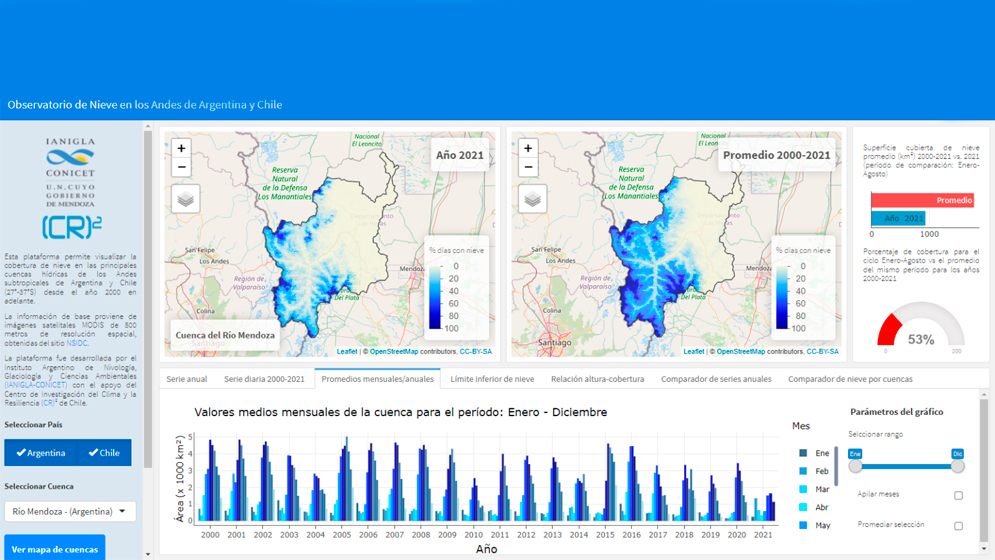Viewport: 995px width, 560px height.
Task: Open layers control on Promedio 2000-2021 map
Action: [x=532, y=199]
